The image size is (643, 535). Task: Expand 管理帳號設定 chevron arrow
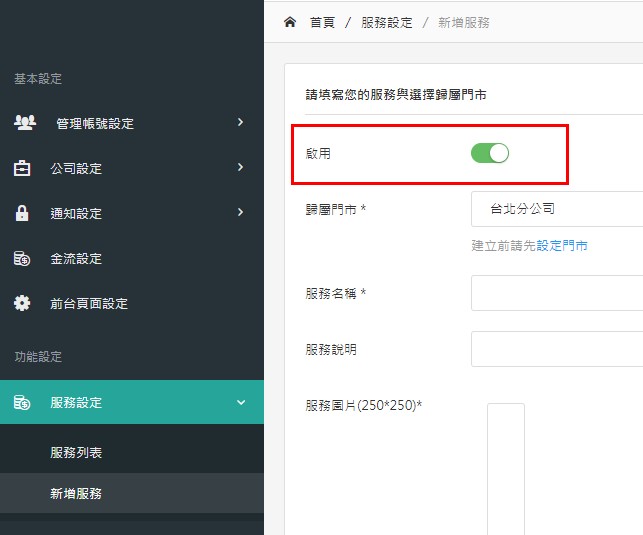(x=240, y=122)
